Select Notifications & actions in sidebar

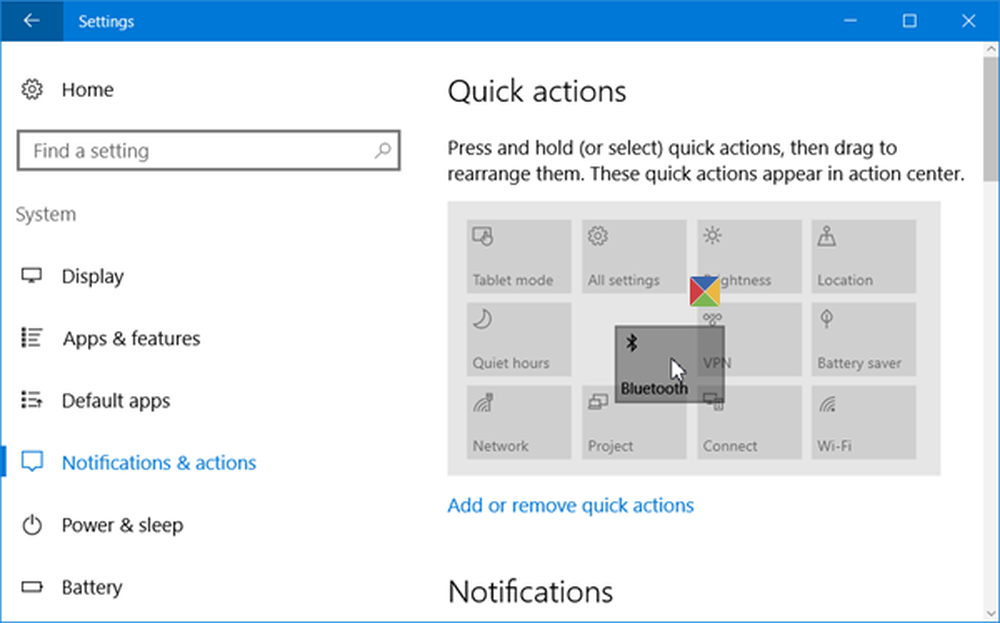tap(159, 463)
